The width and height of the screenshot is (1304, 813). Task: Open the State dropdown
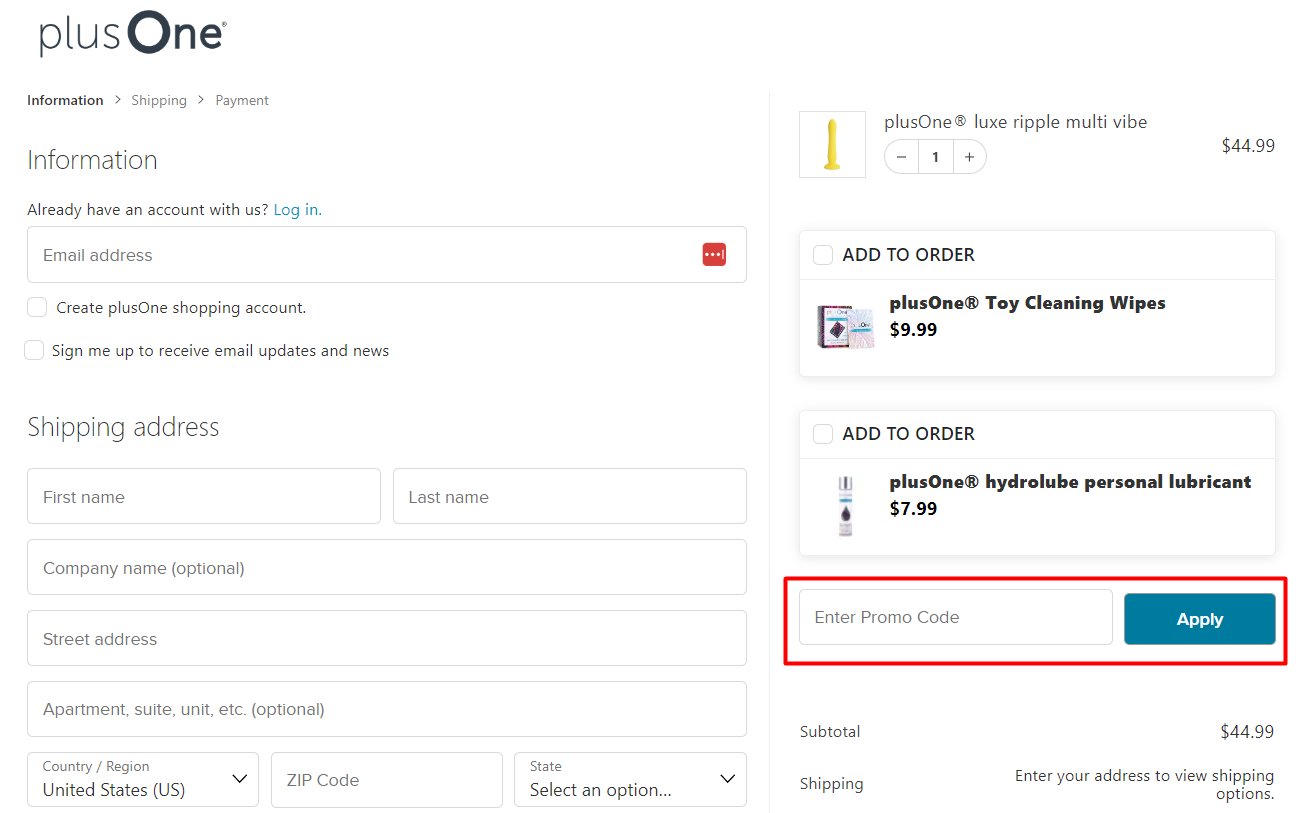point(631,780)
